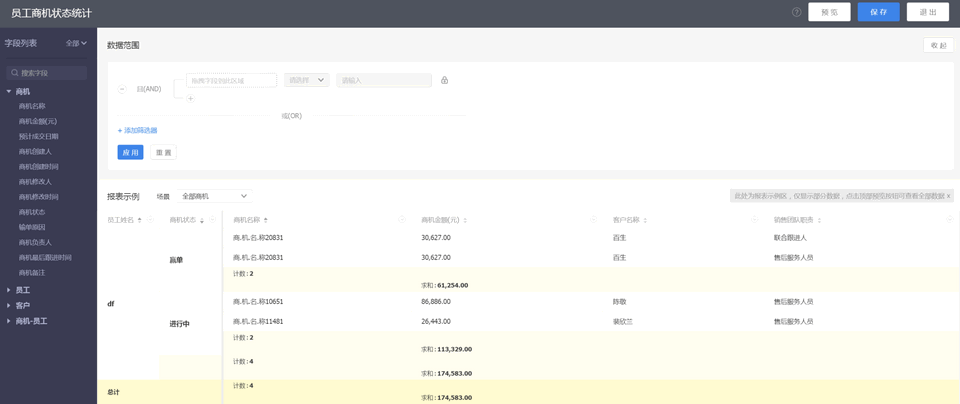Select the 商机负责人 field

[35, 242]
